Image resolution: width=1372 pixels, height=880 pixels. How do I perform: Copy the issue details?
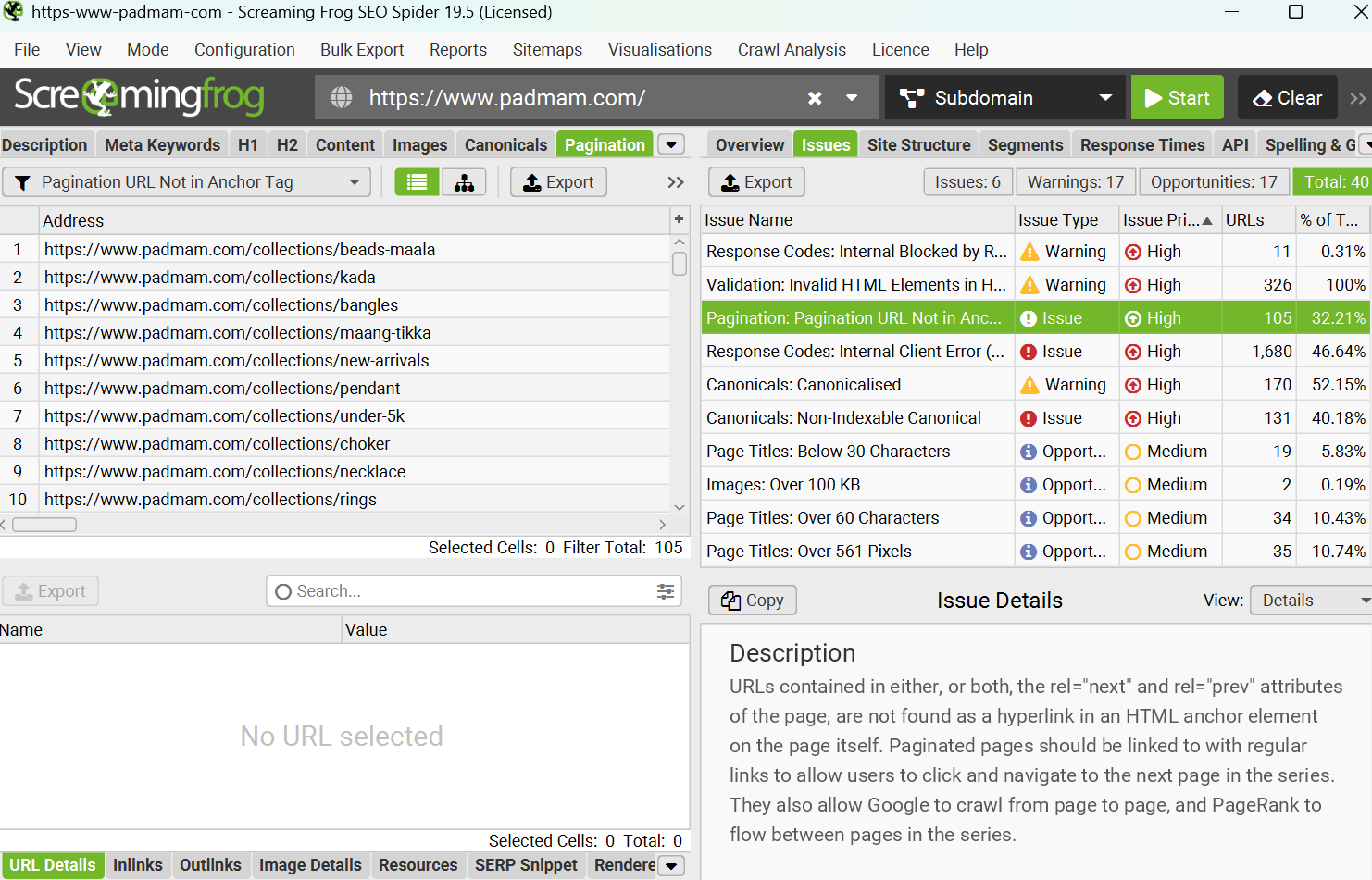pyautogui.click(x=752, y=601)
